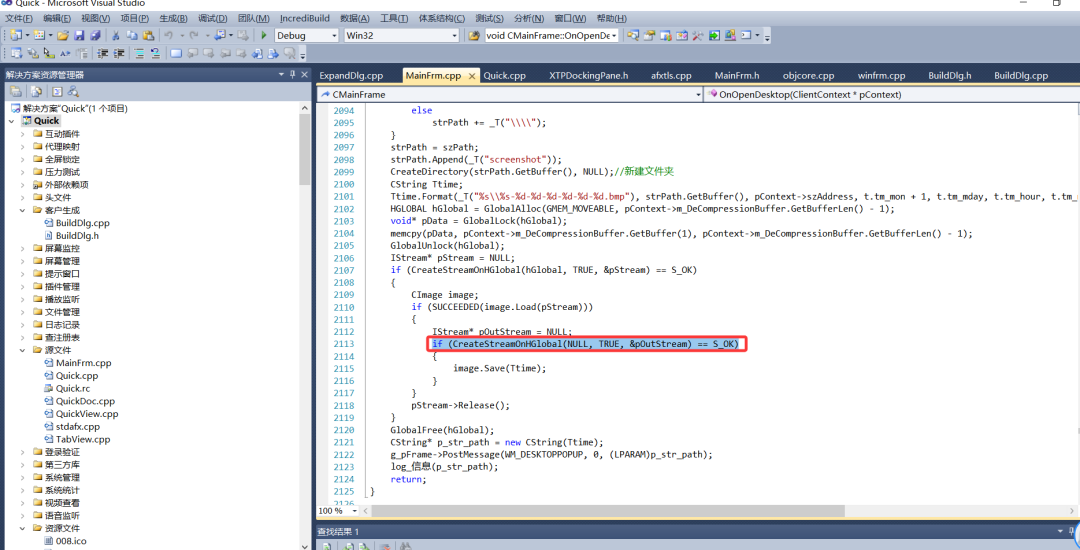Switch to the Quick.cpp editor tab
Viewport: 1080px width, 550px height.
pyautogui.click(x=504, y=75)
